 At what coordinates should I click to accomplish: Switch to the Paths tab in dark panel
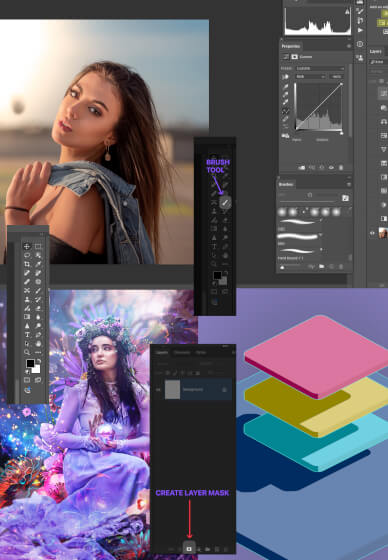coord(201,352)
